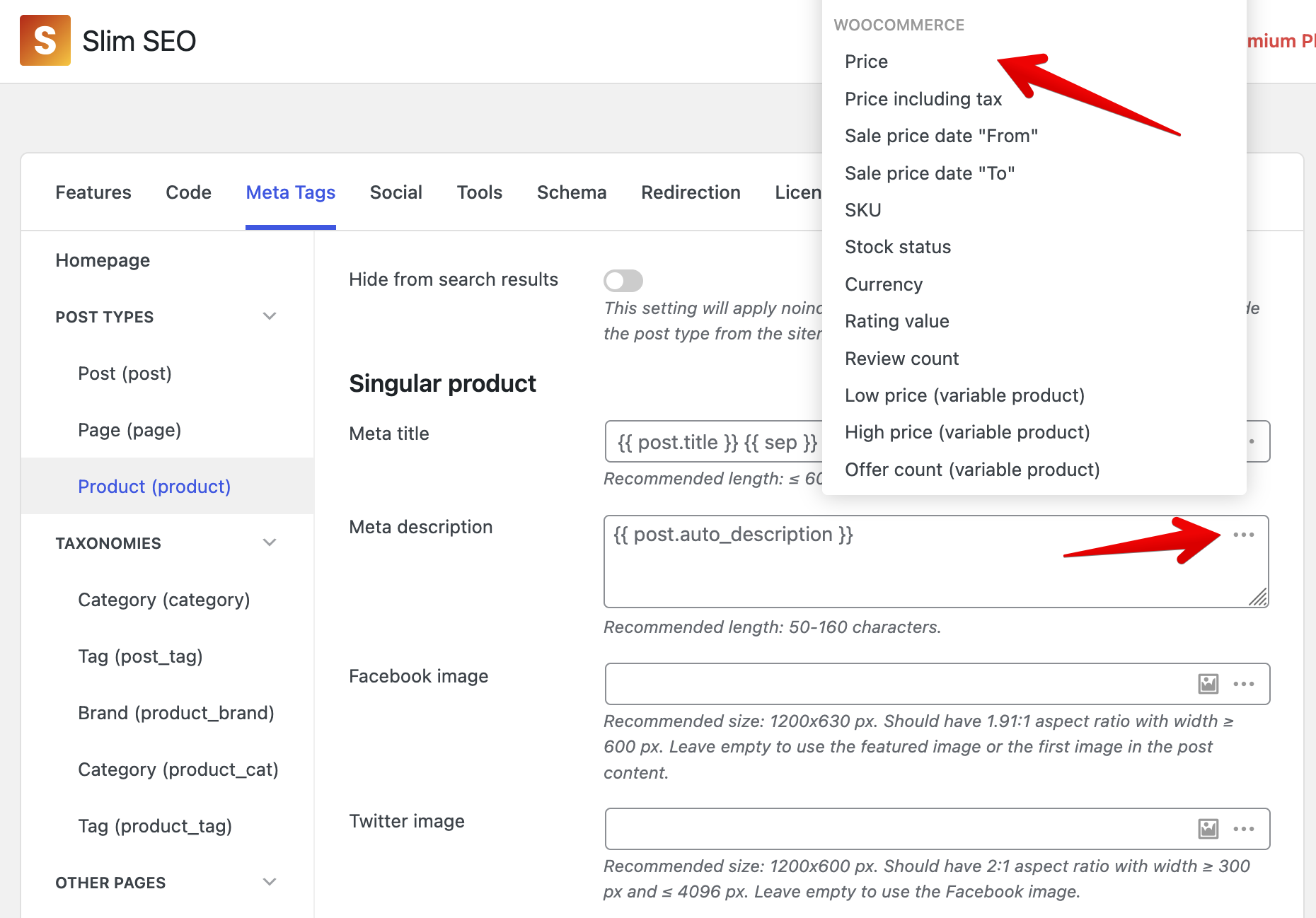Collapse the OTHER PAGES section
Image resolution: width=1316 pixels, height=918 pixels.
[270, 882]
